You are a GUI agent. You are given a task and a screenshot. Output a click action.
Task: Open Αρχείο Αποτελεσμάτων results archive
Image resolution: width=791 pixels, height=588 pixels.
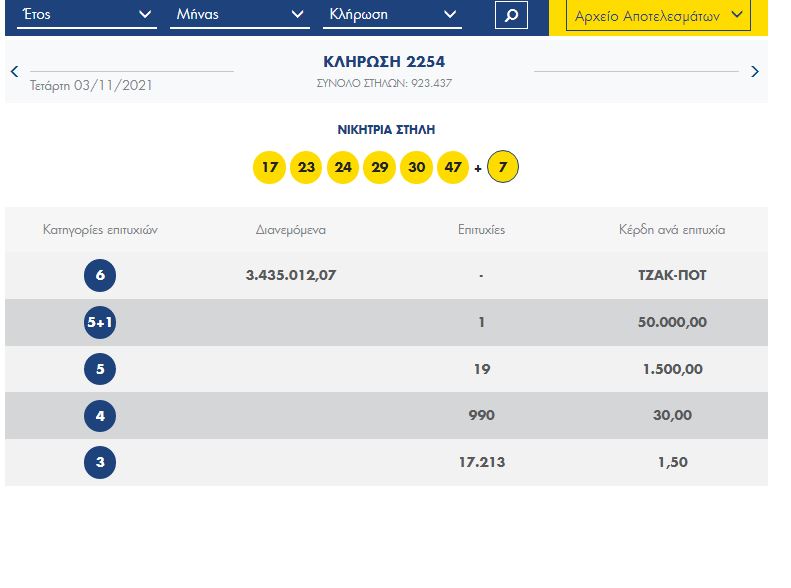click(x=658, y=16)
